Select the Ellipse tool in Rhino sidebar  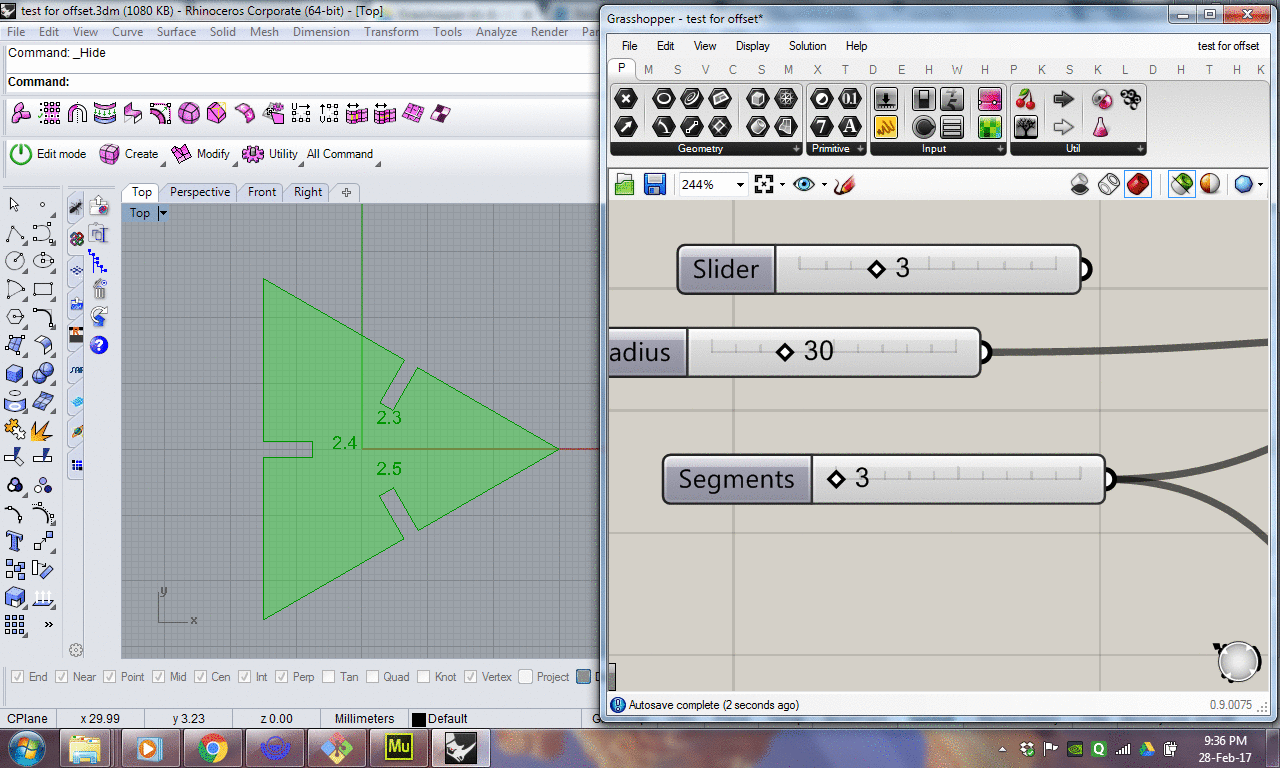click(43, 261)
